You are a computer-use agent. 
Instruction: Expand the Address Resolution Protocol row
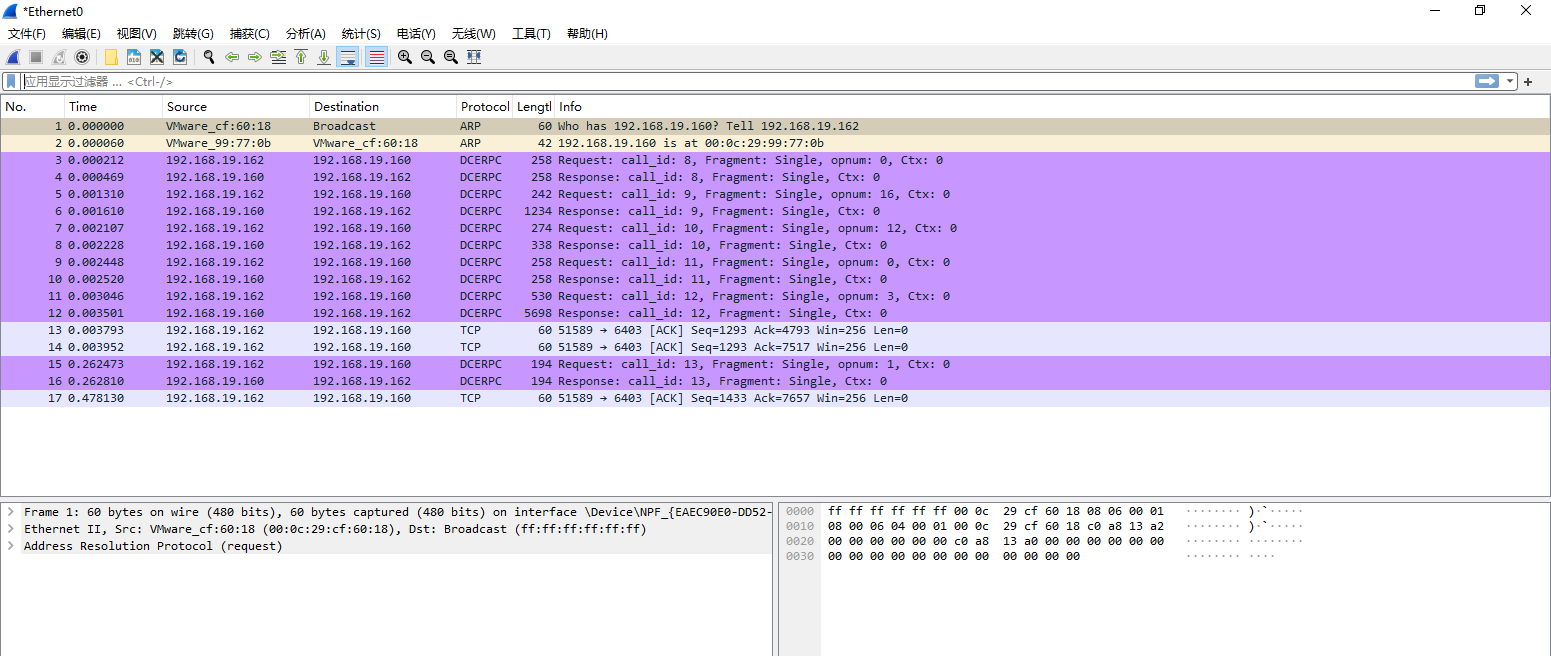tap(10, 546)
